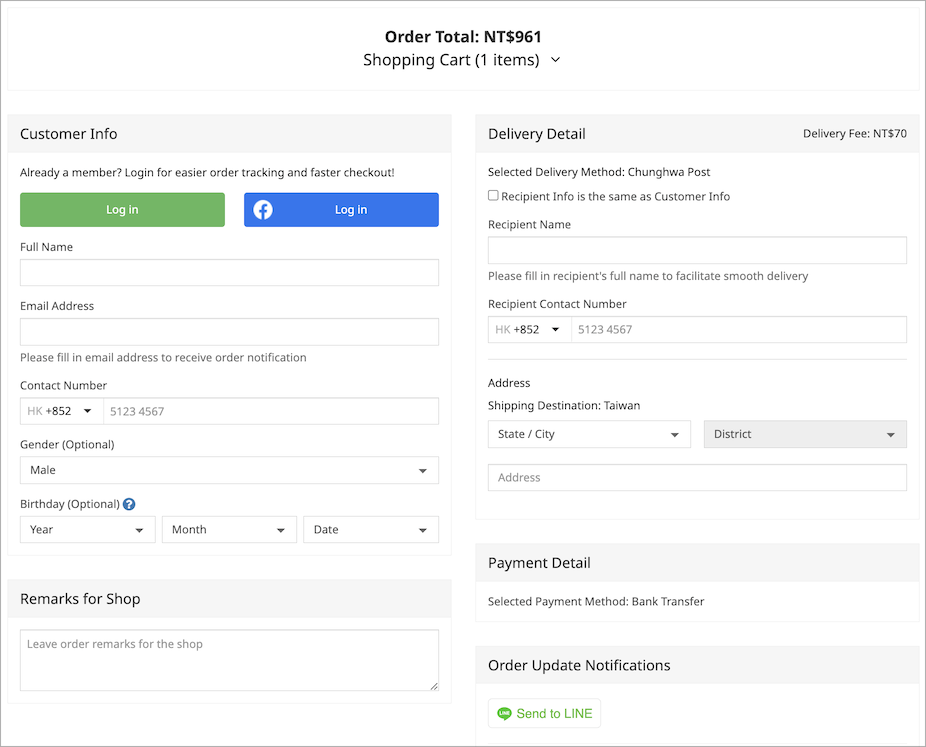Click the 'Gender (Optional)' label
This screenshot has height=747, width=926.
pyautogui.click(x=67, y=445)
